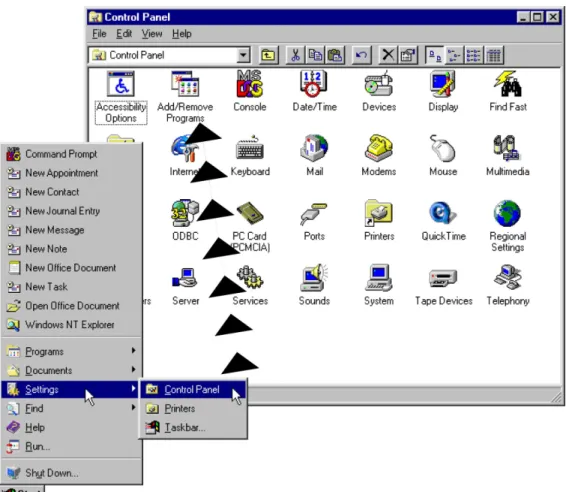Click the Paste toolbar button
Viewport: 566px width, 492px height.
coord(335,55)
